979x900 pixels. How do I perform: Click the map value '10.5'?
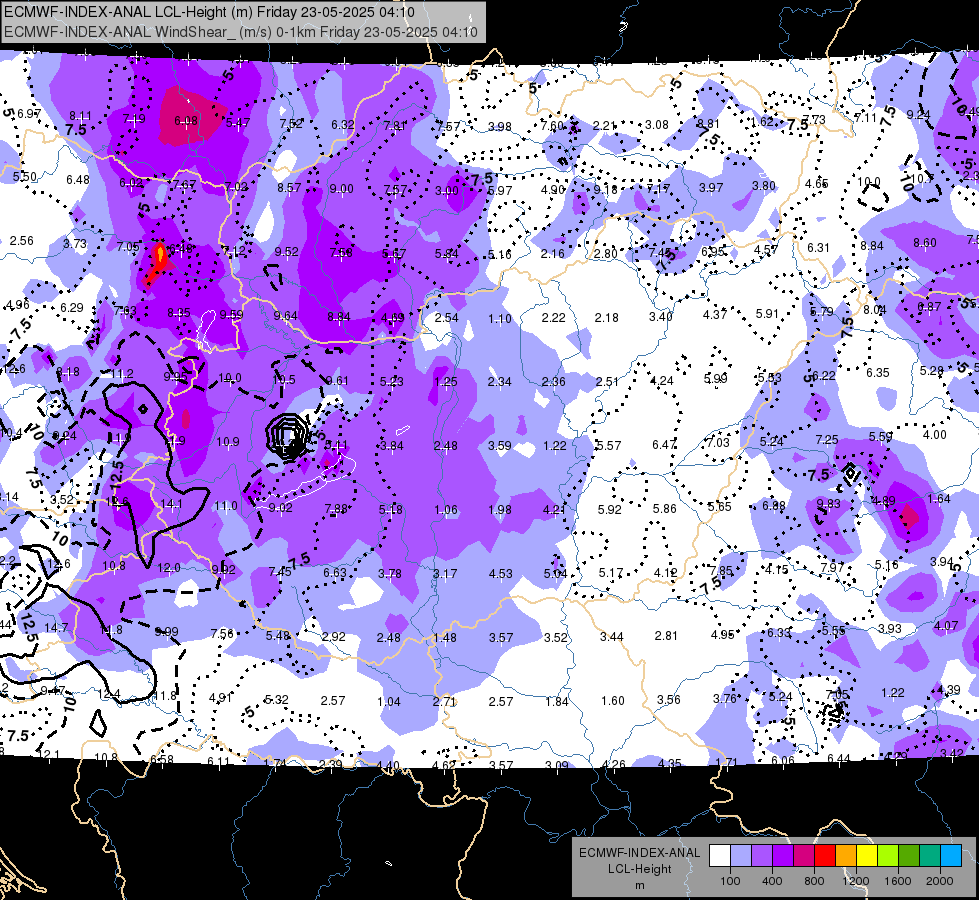pyautogui.click(x=284, y=380)
